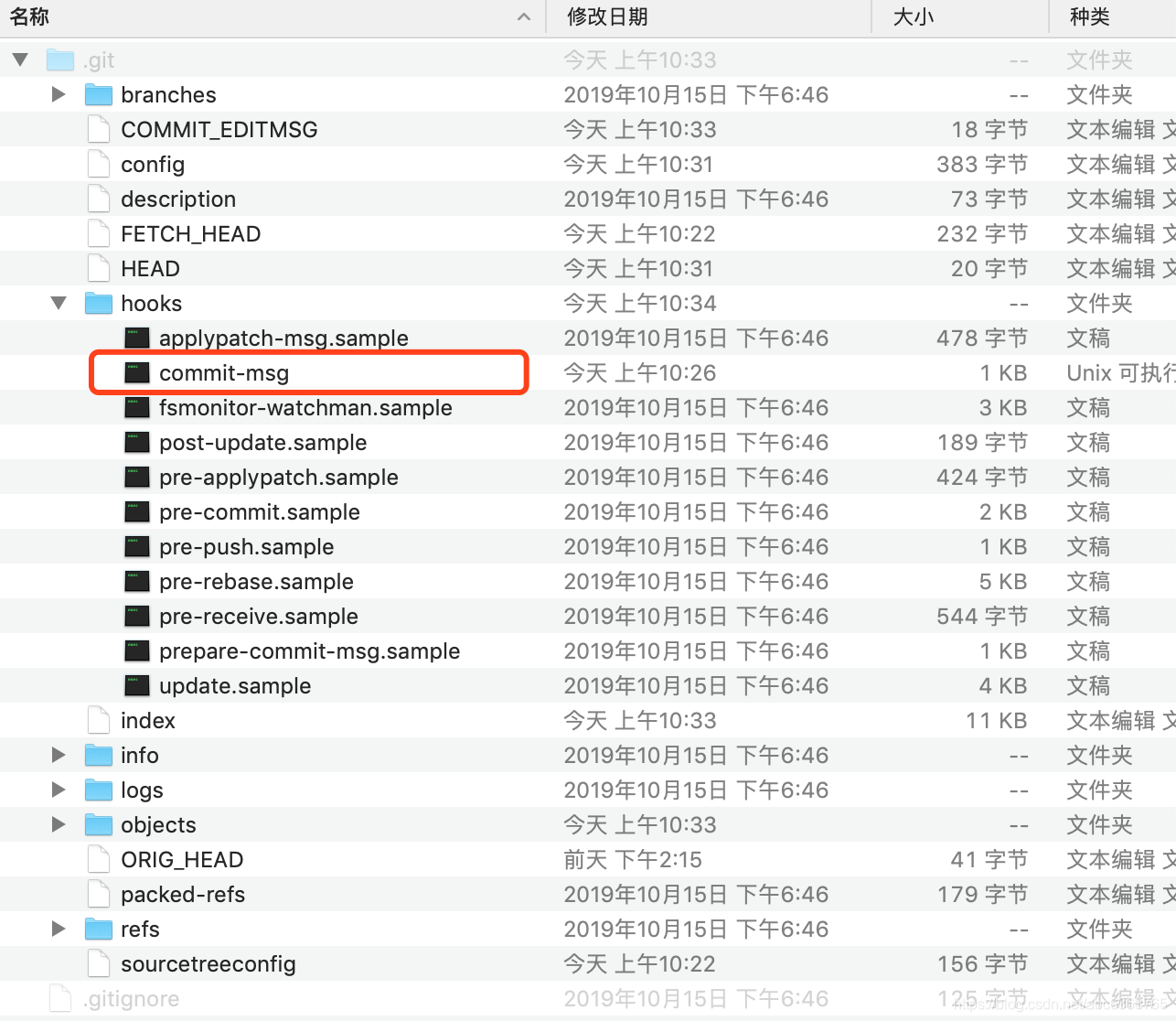Click the 179 字节 size of packed-refs
The image size is (1176, 1021).
(983, 895)
